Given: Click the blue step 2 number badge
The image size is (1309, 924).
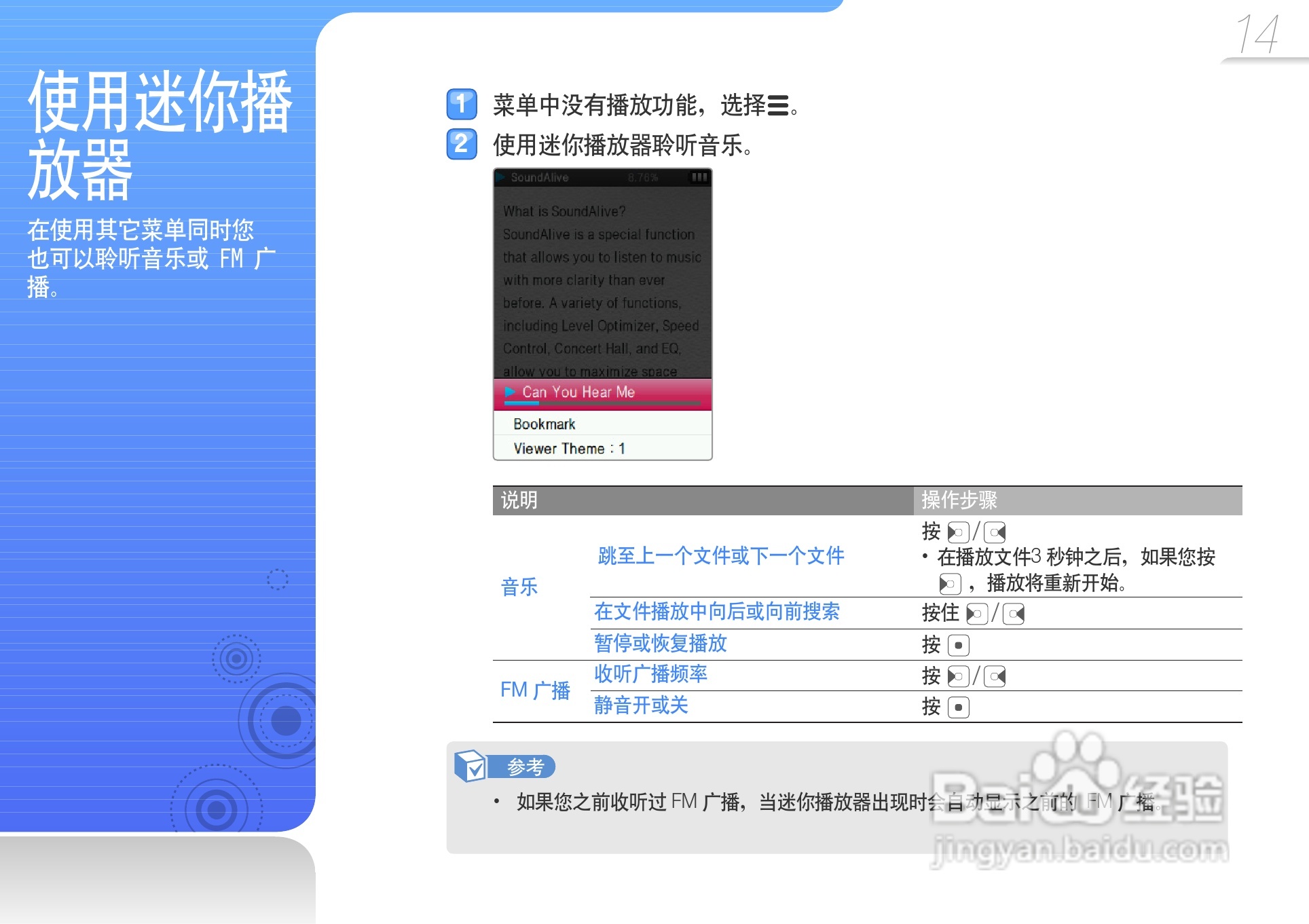Looking at the screenshot, I should point(462,144).
